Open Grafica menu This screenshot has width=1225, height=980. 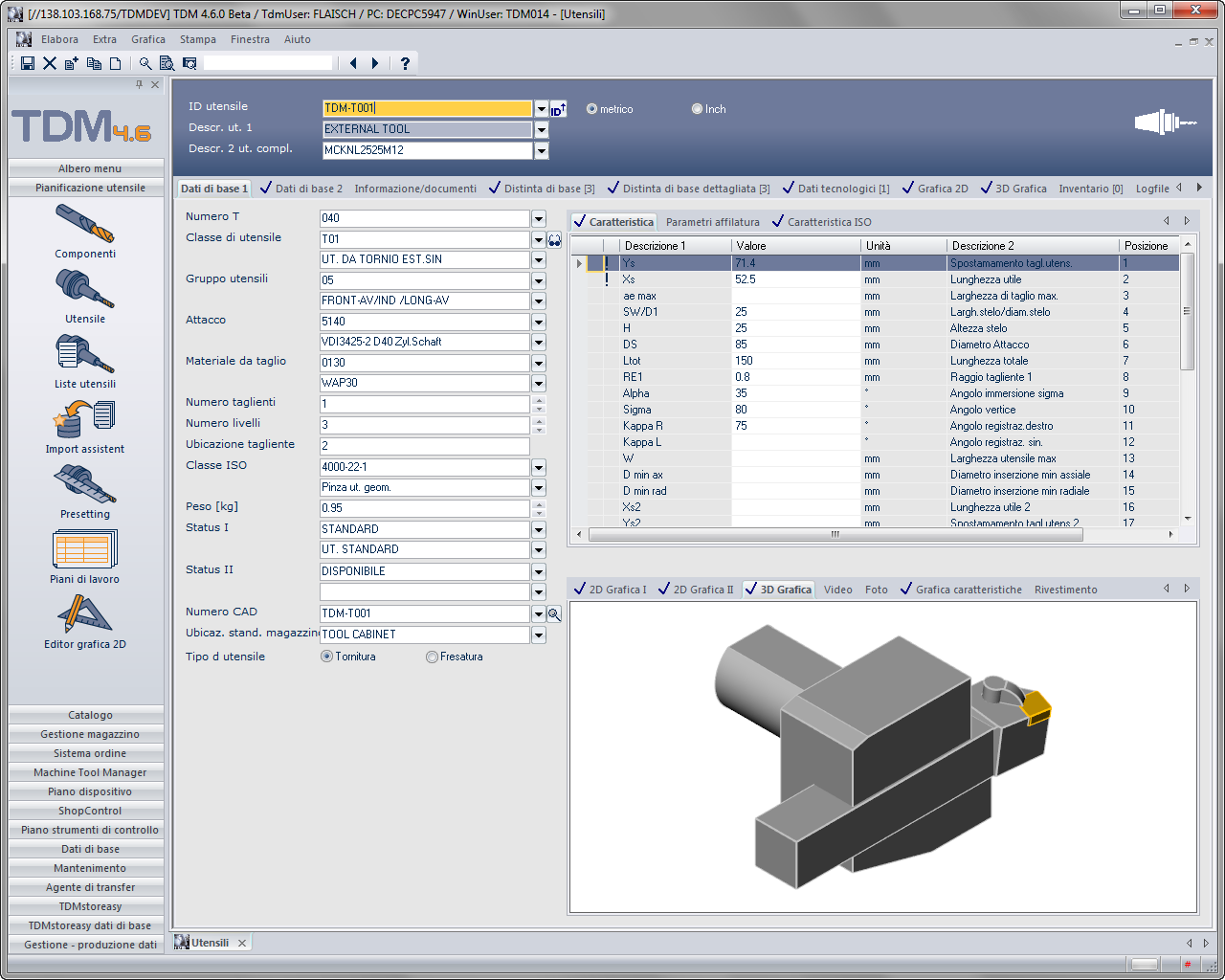pos(148,39)
